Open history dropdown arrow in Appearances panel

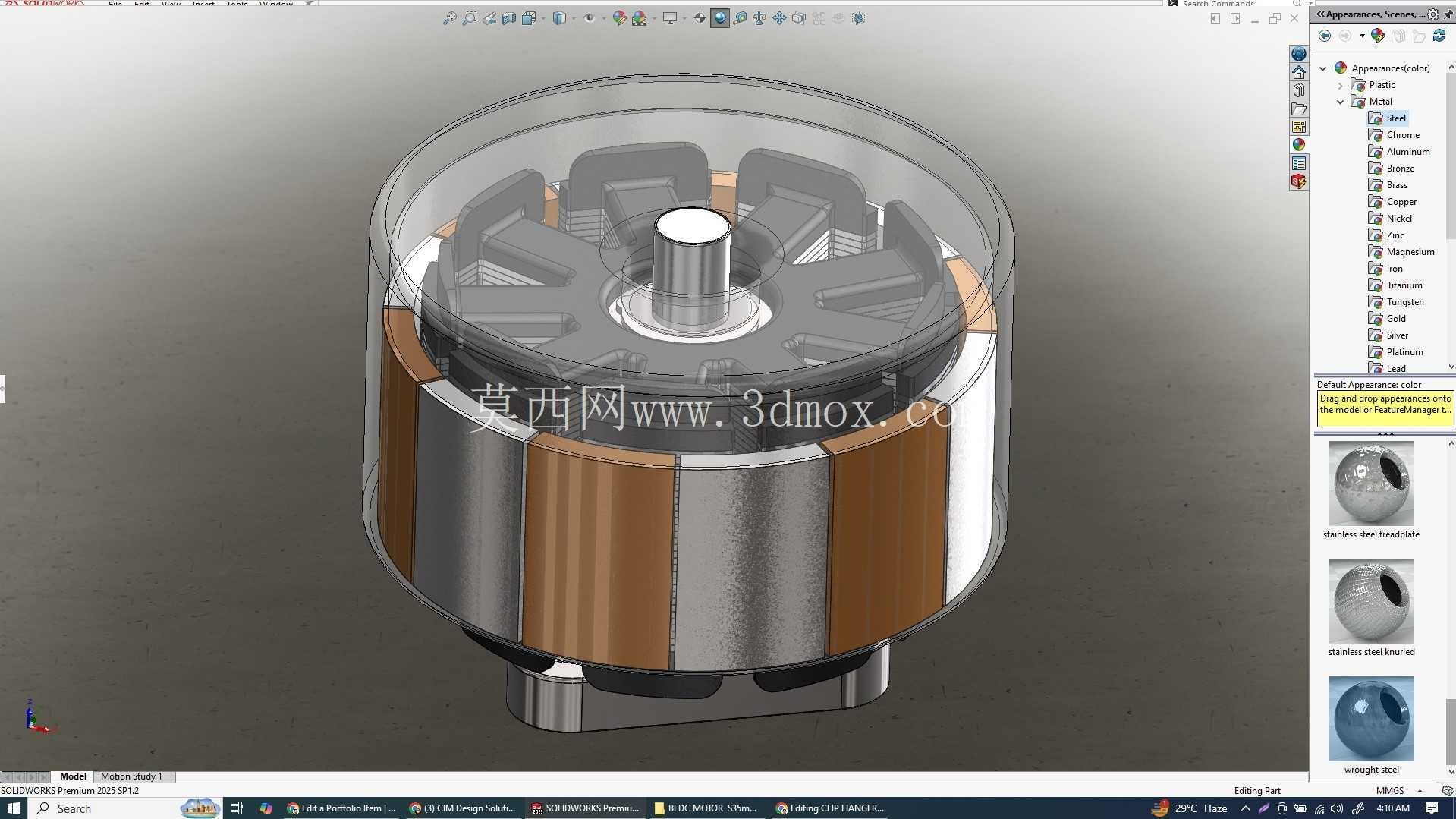pyautogui.click(x=1362, y=36)
